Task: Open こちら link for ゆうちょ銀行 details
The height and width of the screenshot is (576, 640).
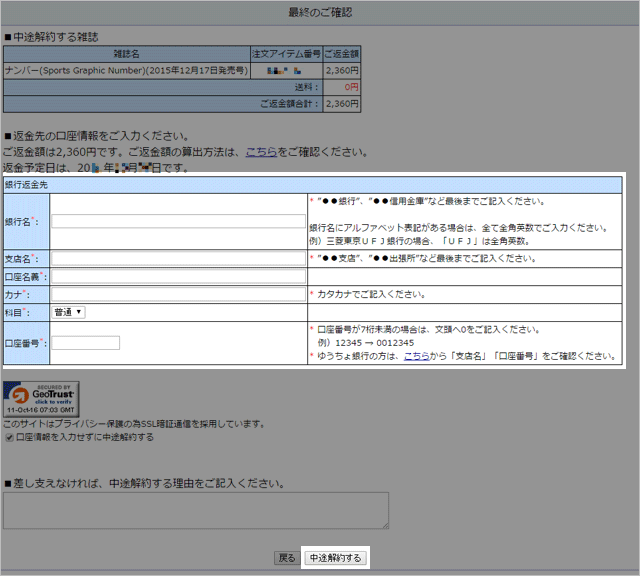Action: tap(416, 356)
